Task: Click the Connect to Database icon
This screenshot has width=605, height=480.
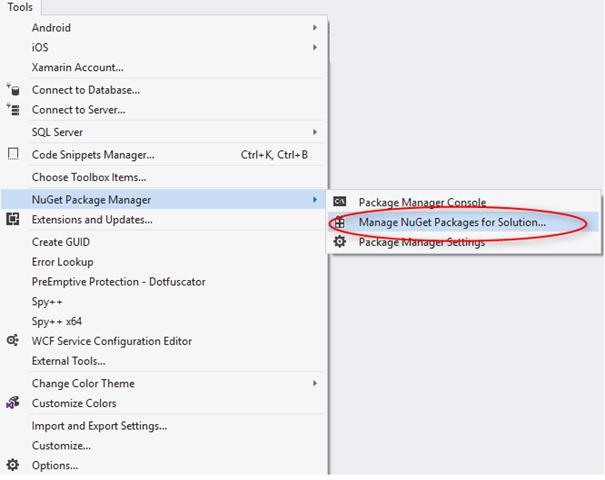Action: pos(13,90)
